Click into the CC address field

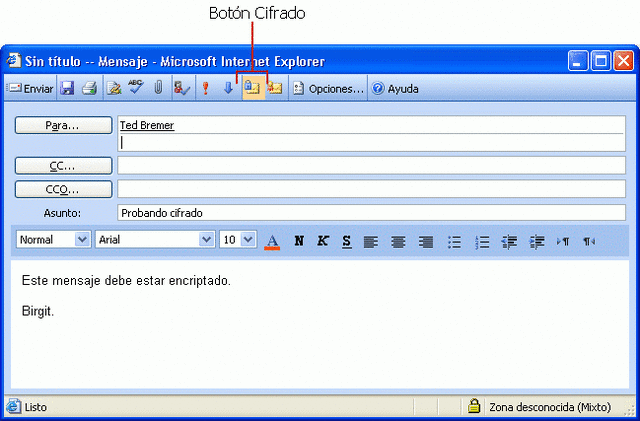click(371, 165)
